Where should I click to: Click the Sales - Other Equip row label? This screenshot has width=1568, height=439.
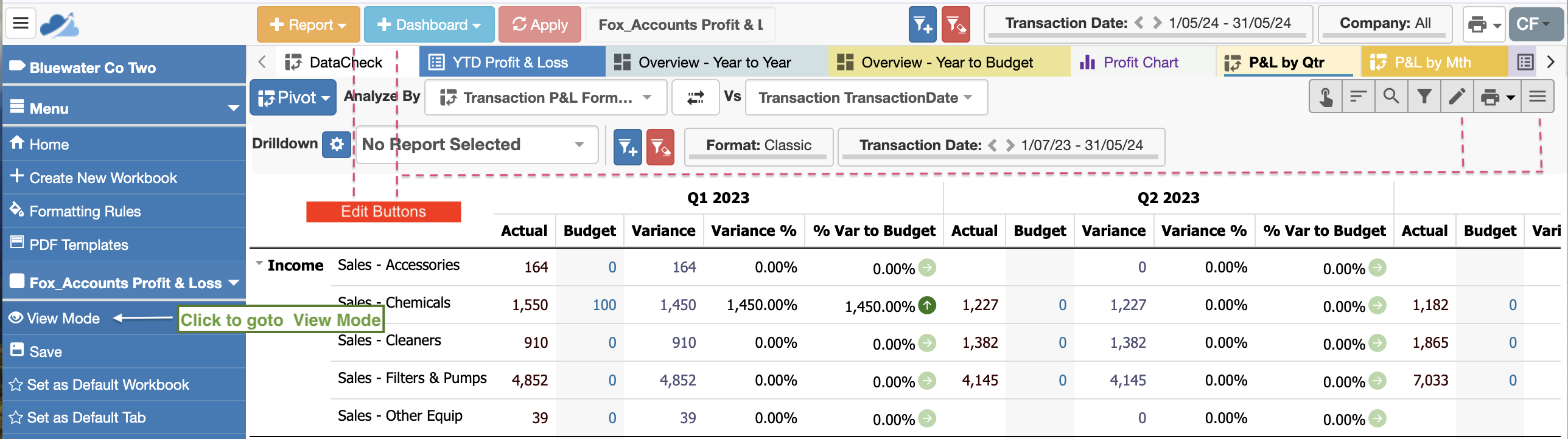[x=400, y=416]
